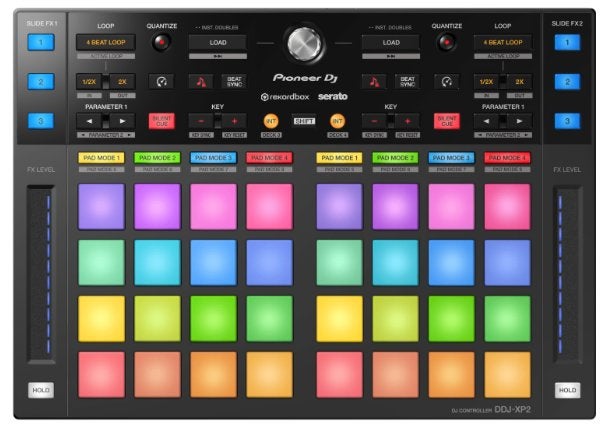The width and height of the screenshot is (608, 434).
Task: Tap the left deck's tempo gauge icon button
Action: click(161, 82)
